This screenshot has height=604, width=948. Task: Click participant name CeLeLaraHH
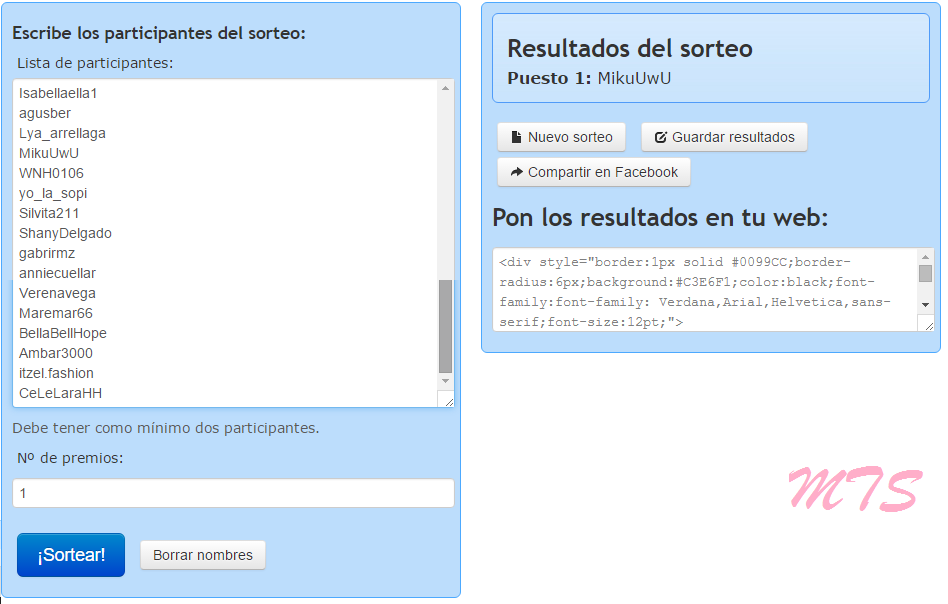point(60,392)
